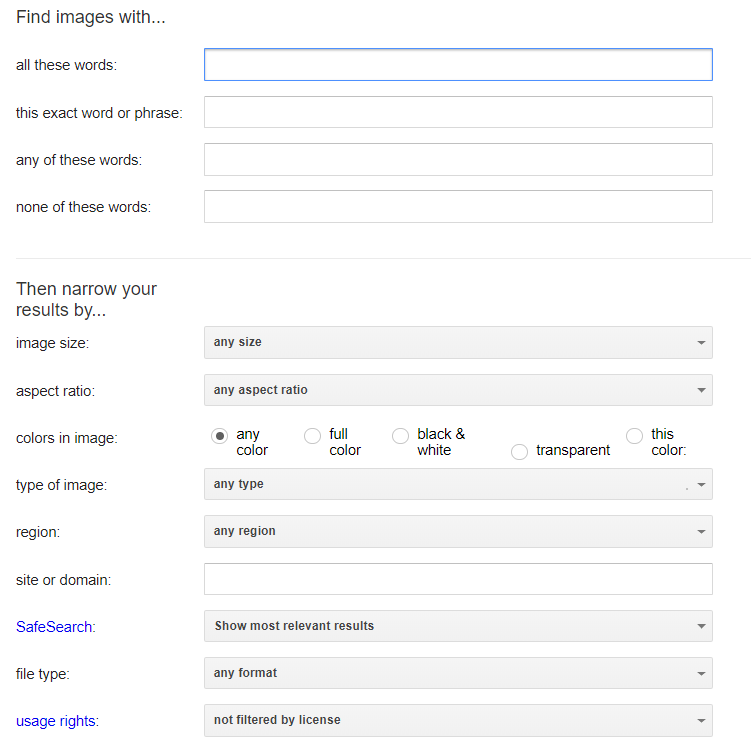Choose the 'black & white' radio button
The image size is (751, 755).
(x=401, y=436)
